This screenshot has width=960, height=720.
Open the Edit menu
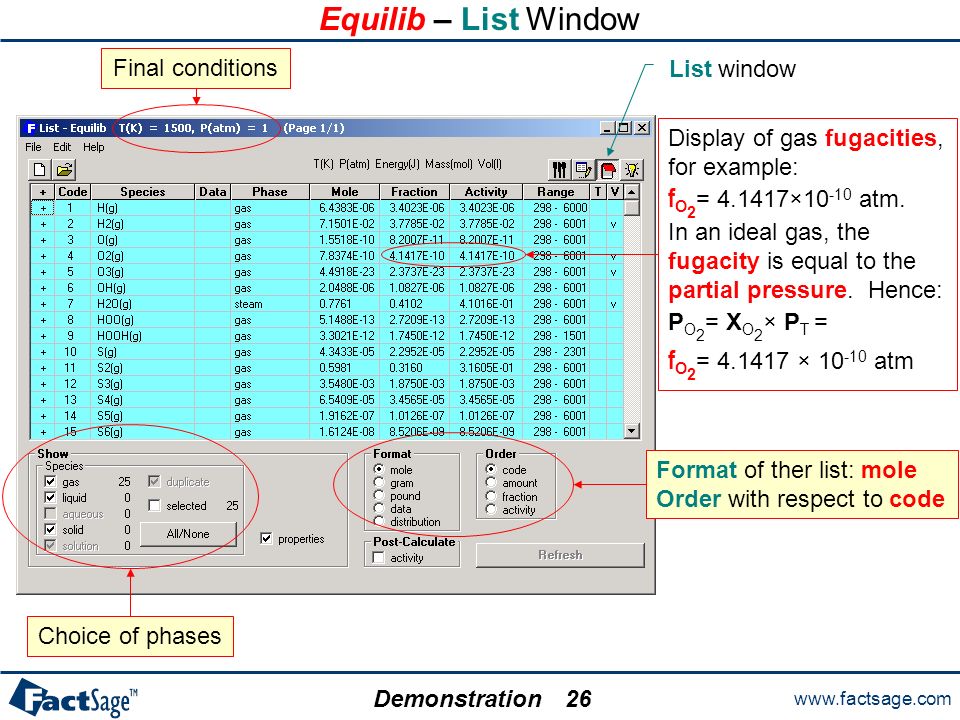[x=62, y=147]
